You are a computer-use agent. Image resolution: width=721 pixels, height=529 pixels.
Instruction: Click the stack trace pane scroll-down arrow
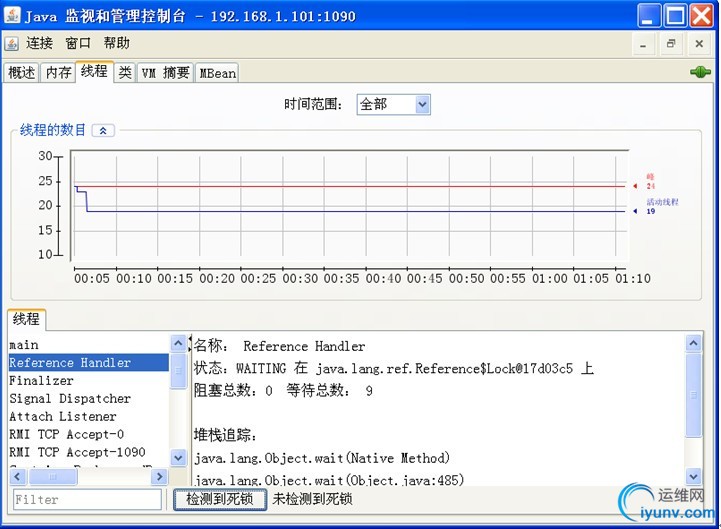(693, 476)
